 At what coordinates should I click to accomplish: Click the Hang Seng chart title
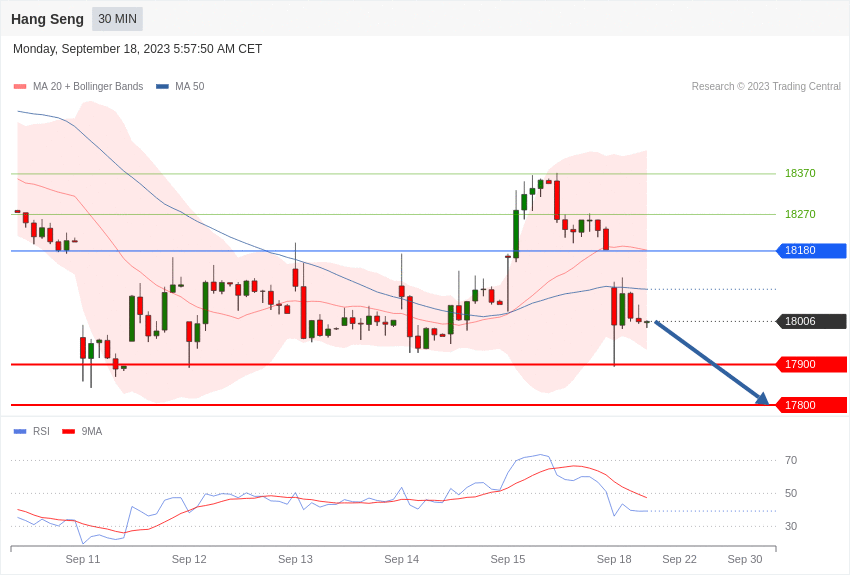(47, 19)
